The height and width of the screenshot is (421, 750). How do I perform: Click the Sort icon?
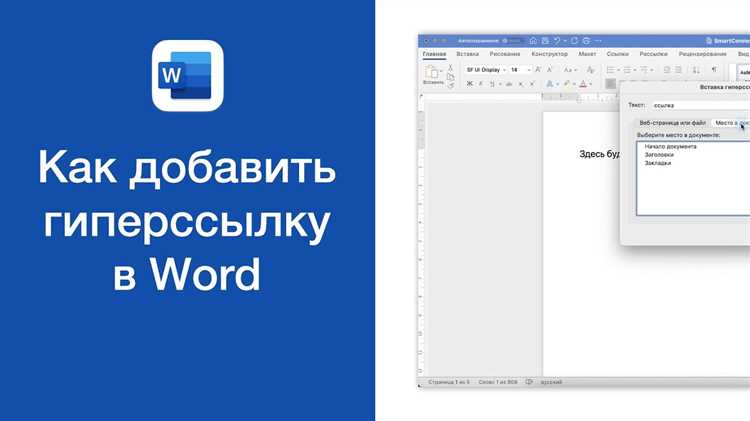(x=696, y=70)
